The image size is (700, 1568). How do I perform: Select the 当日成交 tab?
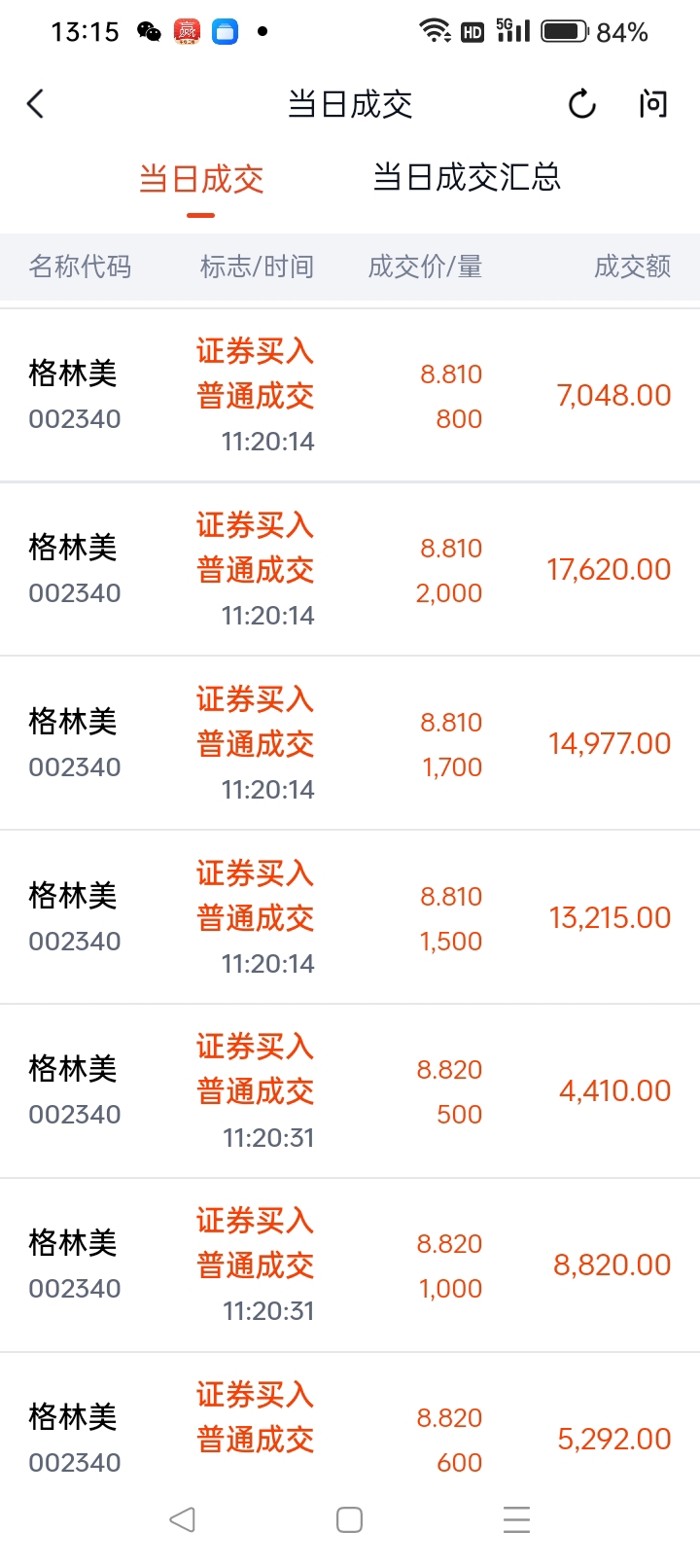click(x=201, y=180)
